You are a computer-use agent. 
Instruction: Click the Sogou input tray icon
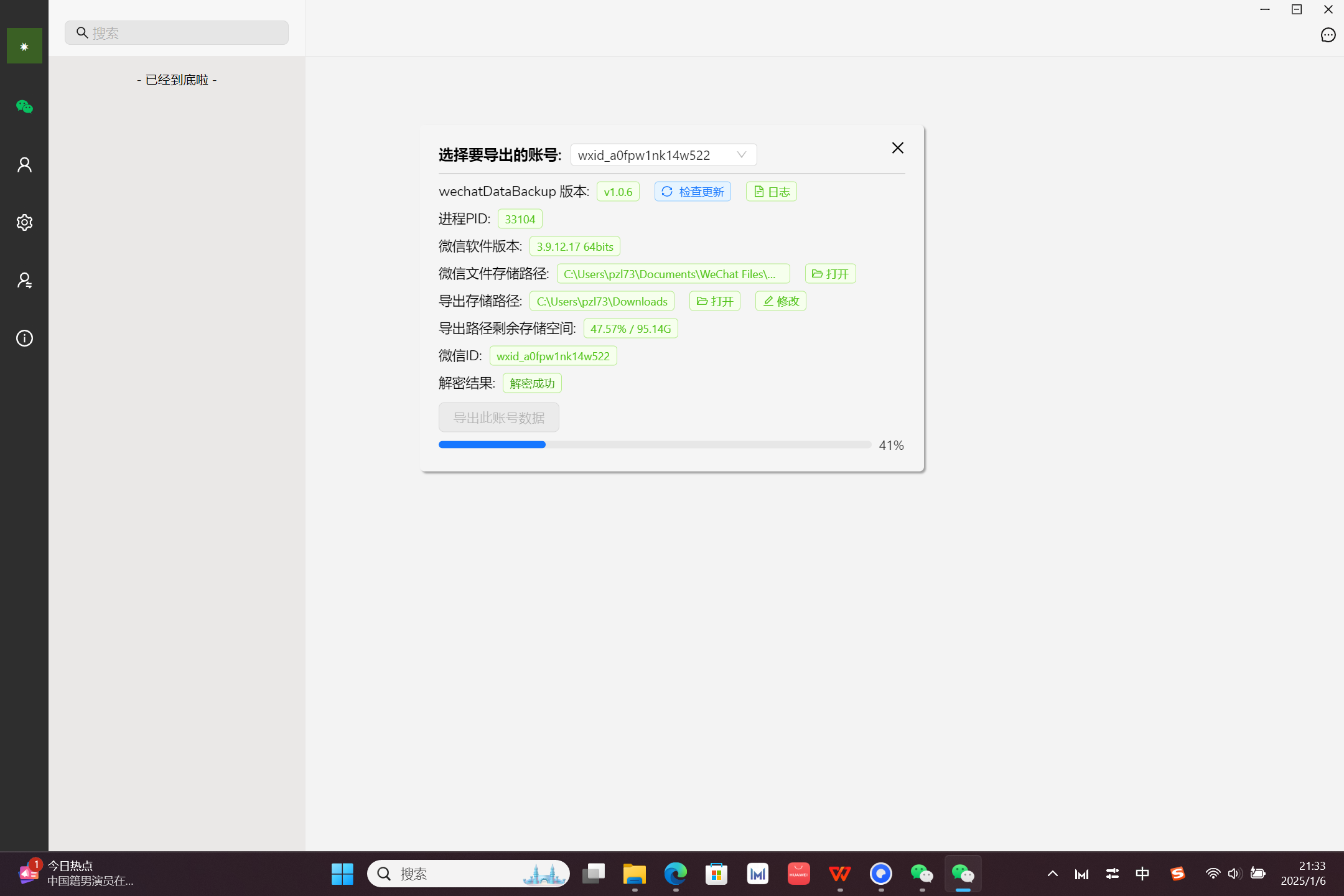coord(1177,874)
